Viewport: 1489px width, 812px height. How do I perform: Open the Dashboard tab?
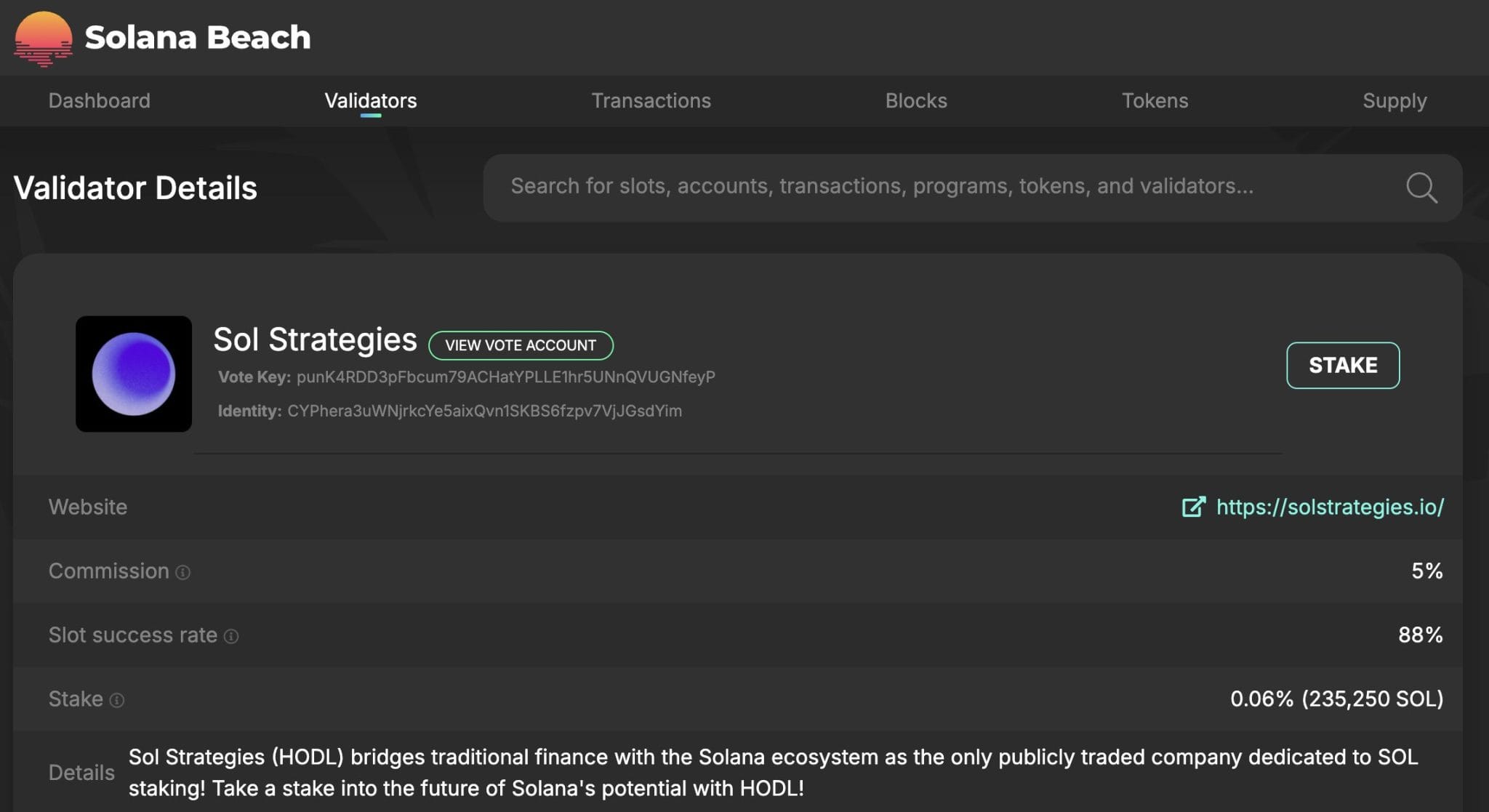tap(100, 100)
